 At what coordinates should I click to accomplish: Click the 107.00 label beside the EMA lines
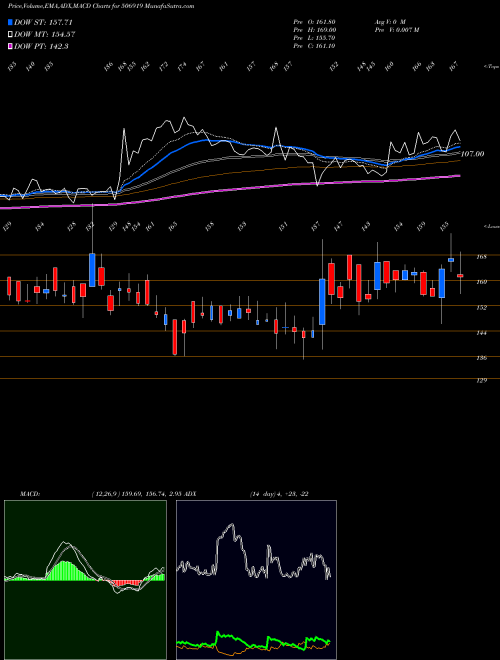click(472, 154)
